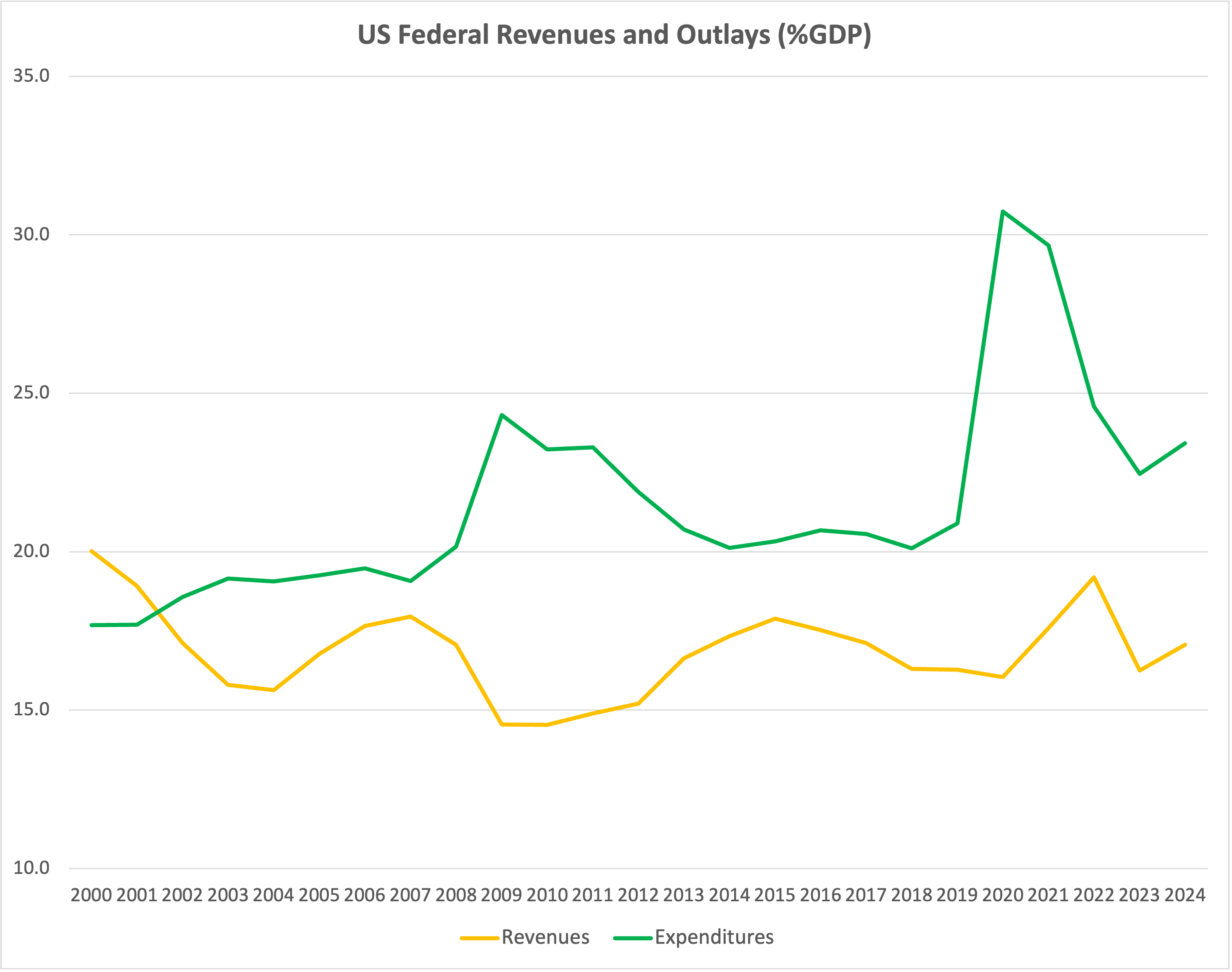This screenshot has height=972, width=1232.
Task: Click the 2020 x-axis year label
Action: click(x=1003, y=895)
